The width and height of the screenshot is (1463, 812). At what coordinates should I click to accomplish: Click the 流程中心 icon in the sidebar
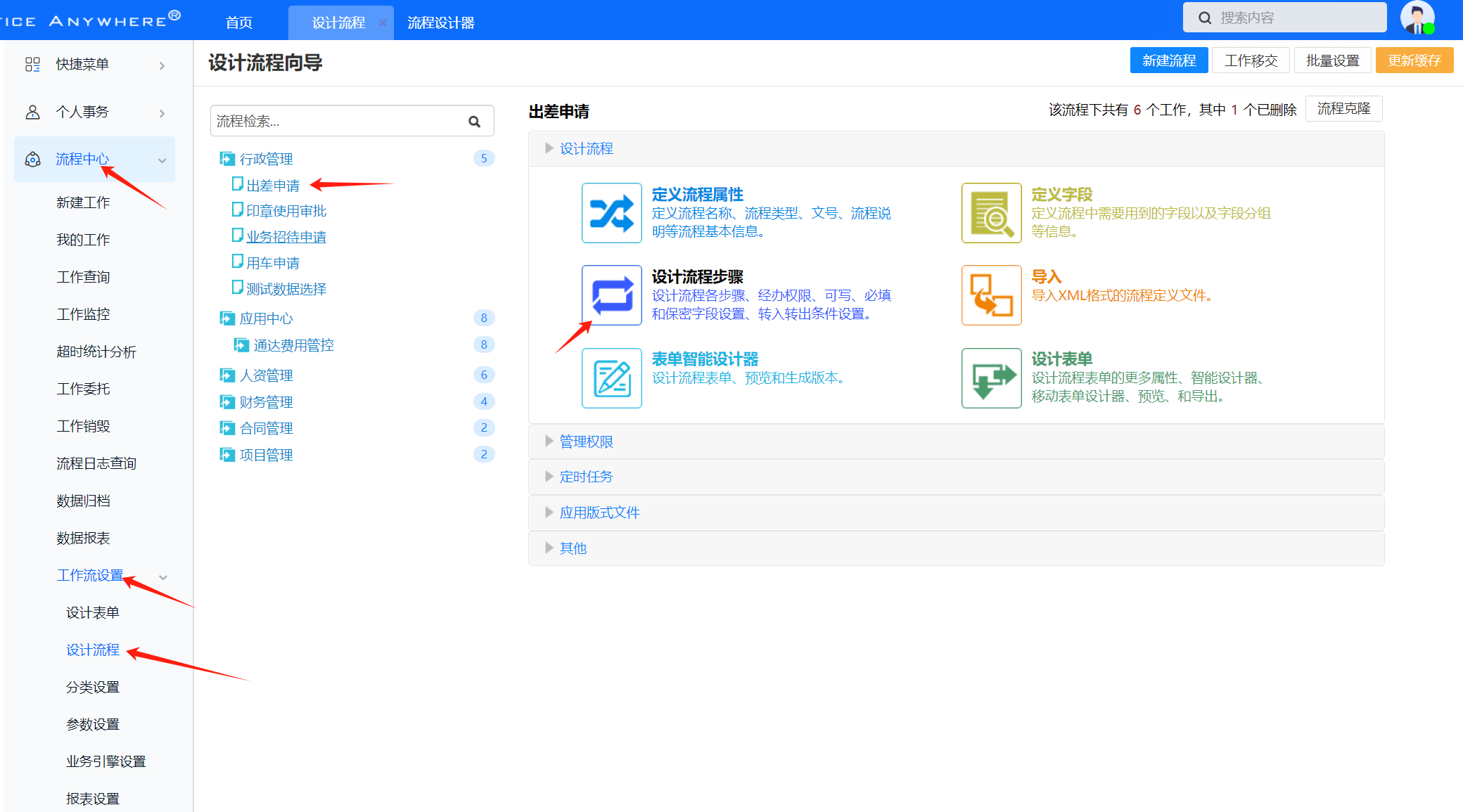coord(32,160)
